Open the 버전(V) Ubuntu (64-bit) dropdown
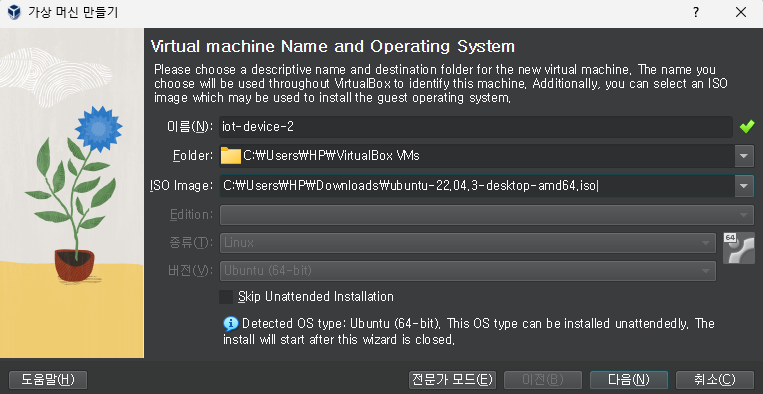 pos(468,271)
